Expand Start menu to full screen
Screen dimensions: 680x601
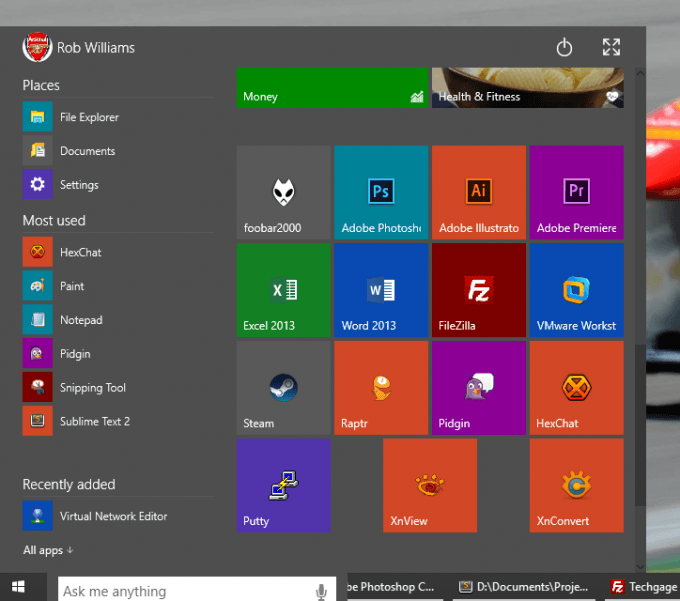coord(611,47)
